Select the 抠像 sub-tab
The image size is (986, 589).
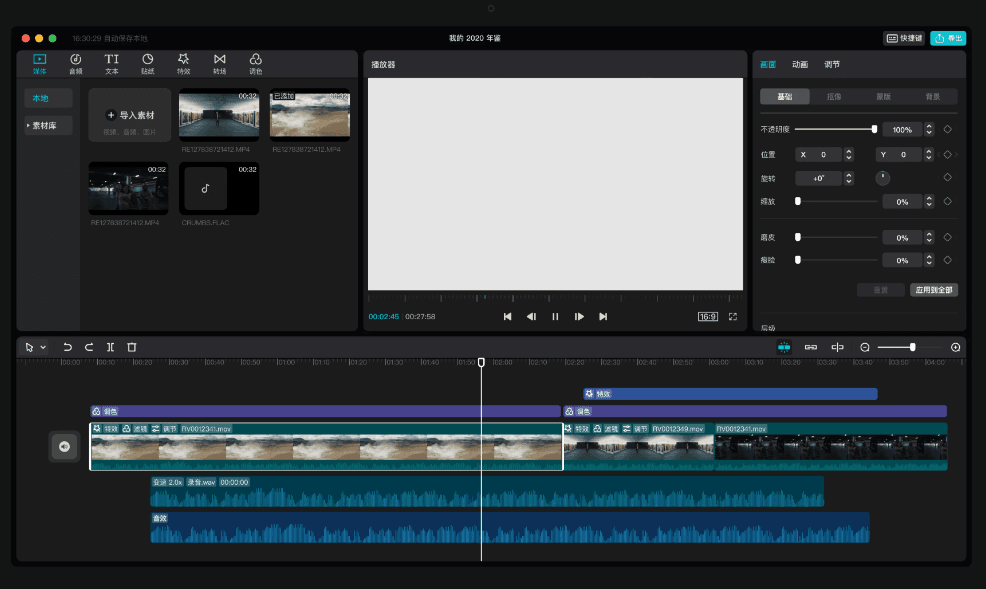(834, 97)
